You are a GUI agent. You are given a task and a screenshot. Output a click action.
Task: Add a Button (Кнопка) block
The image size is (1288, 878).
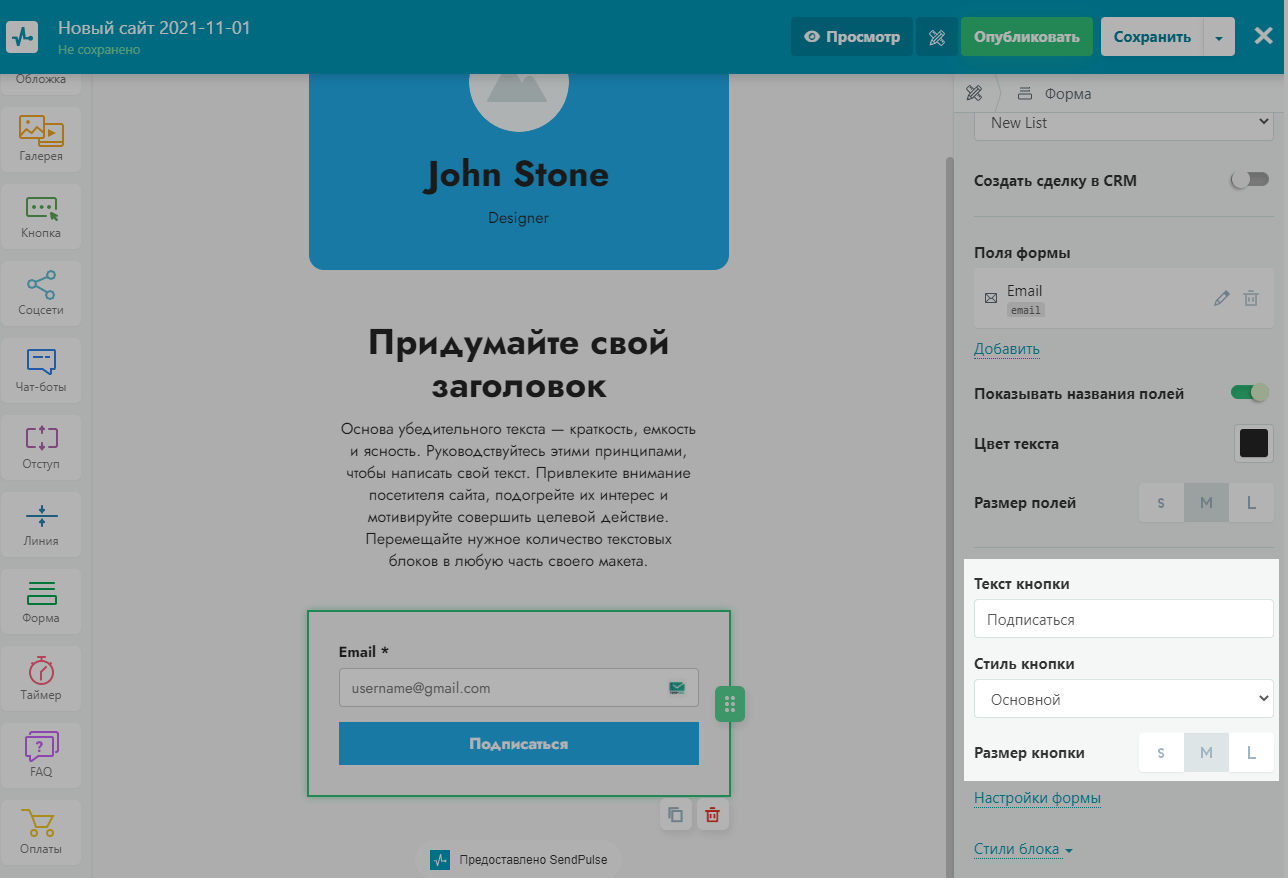(41, 215)
